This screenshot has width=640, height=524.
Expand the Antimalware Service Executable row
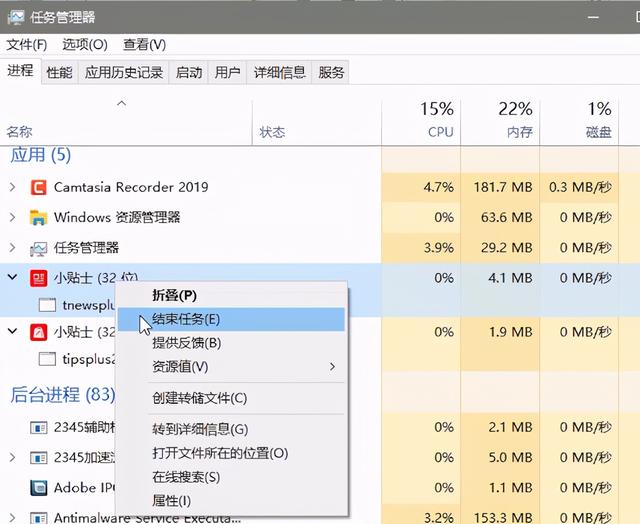[x=12, y=518]
